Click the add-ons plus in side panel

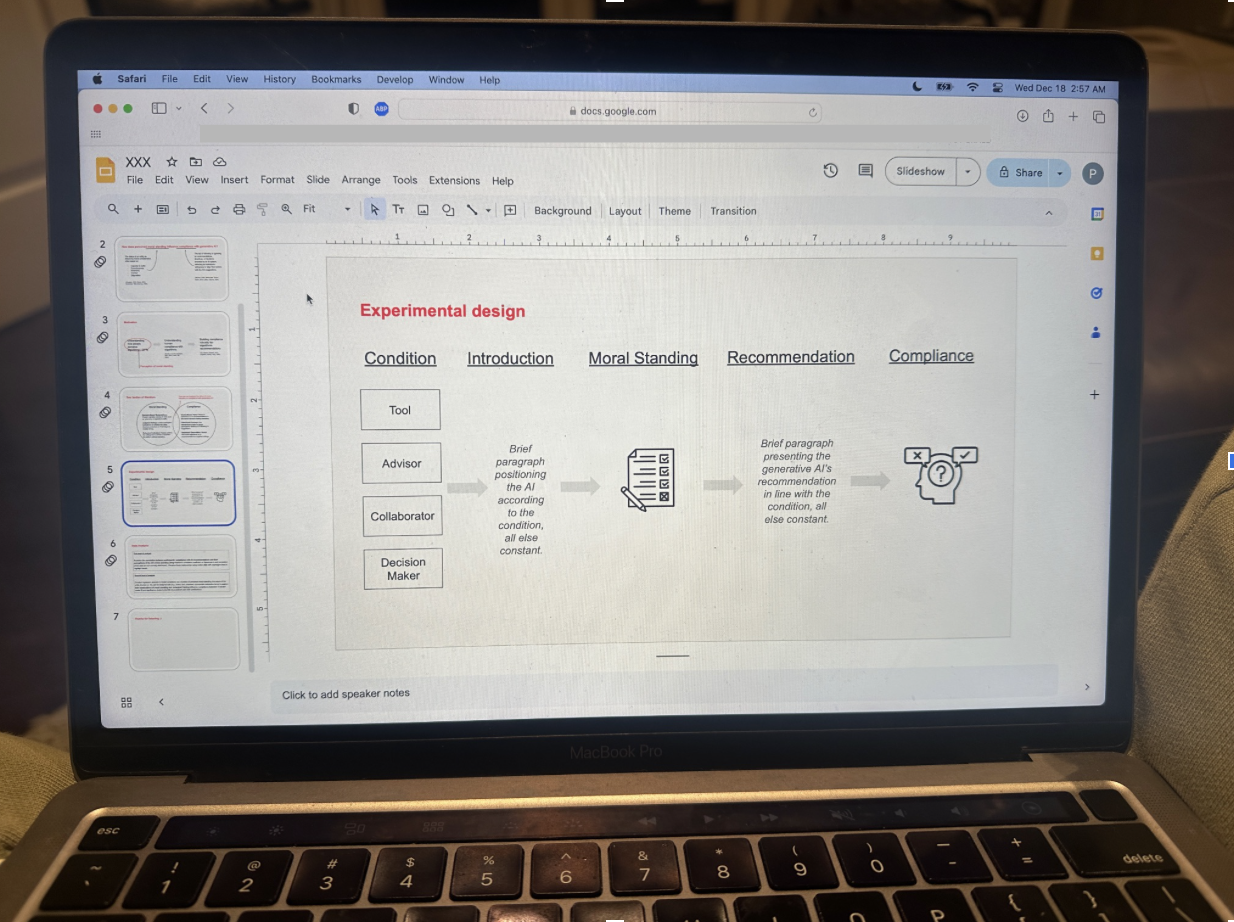pyautogui.click(x=1094, y=395)
